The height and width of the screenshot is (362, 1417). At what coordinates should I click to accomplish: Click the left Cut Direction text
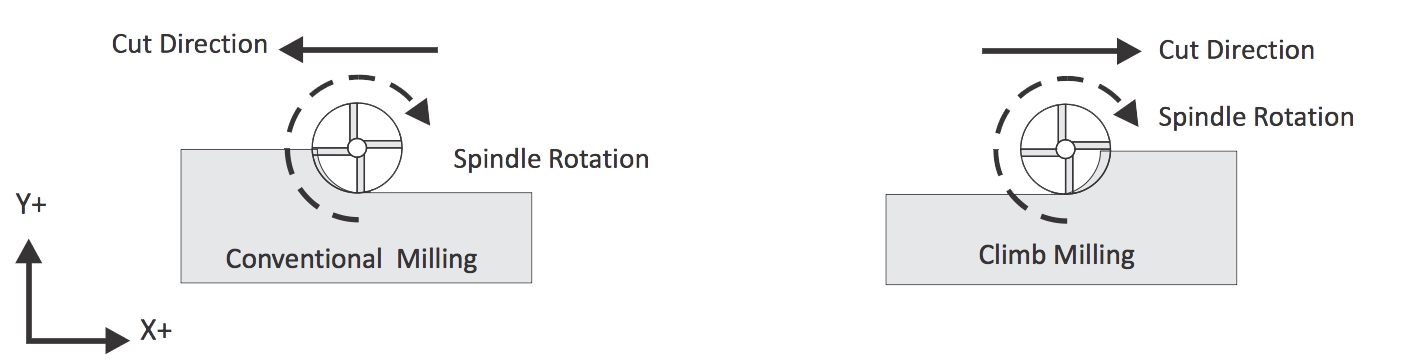pos(190,45)
